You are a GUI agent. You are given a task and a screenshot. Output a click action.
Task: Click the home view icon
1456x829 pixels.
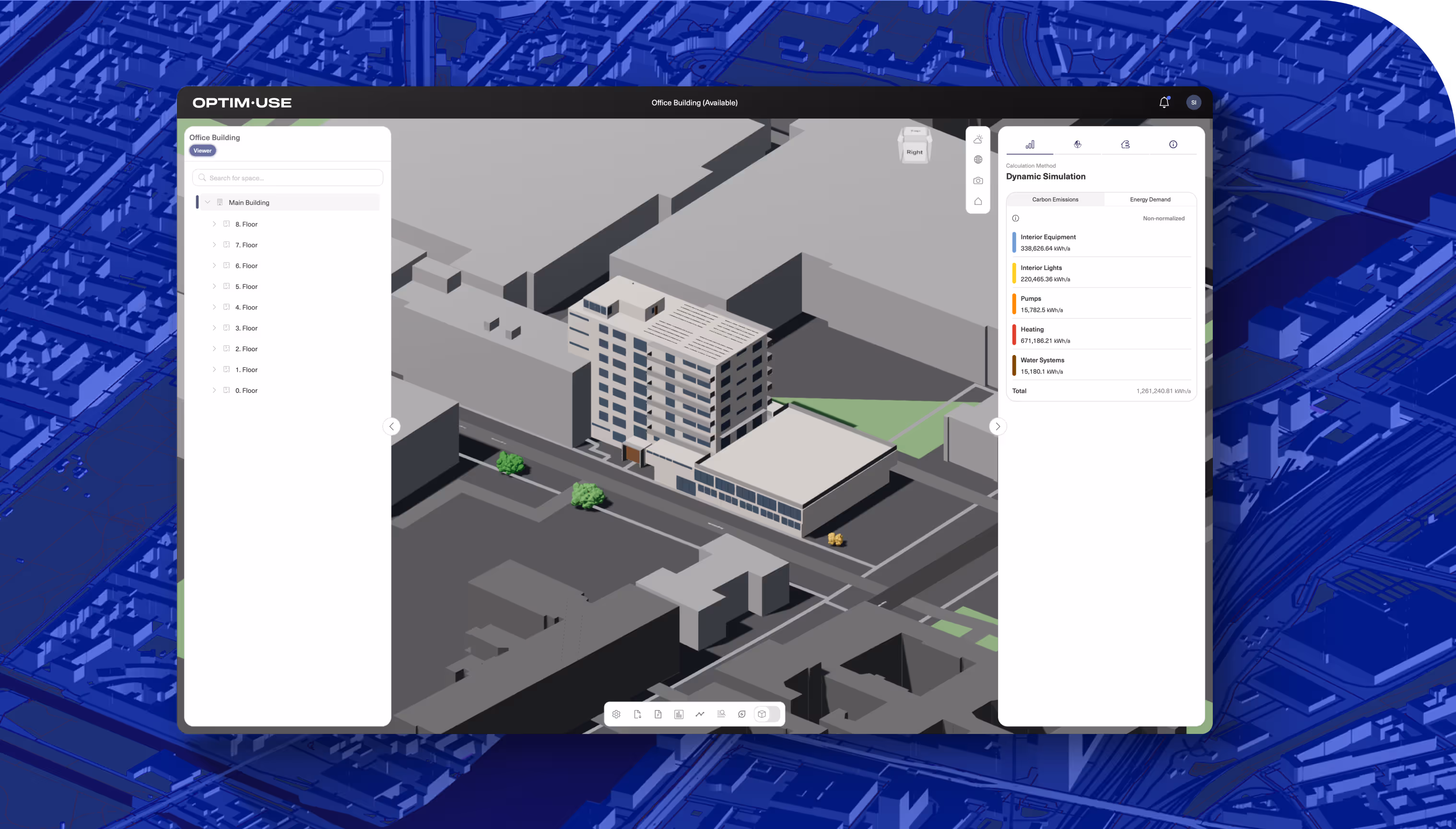coord(978,201)
